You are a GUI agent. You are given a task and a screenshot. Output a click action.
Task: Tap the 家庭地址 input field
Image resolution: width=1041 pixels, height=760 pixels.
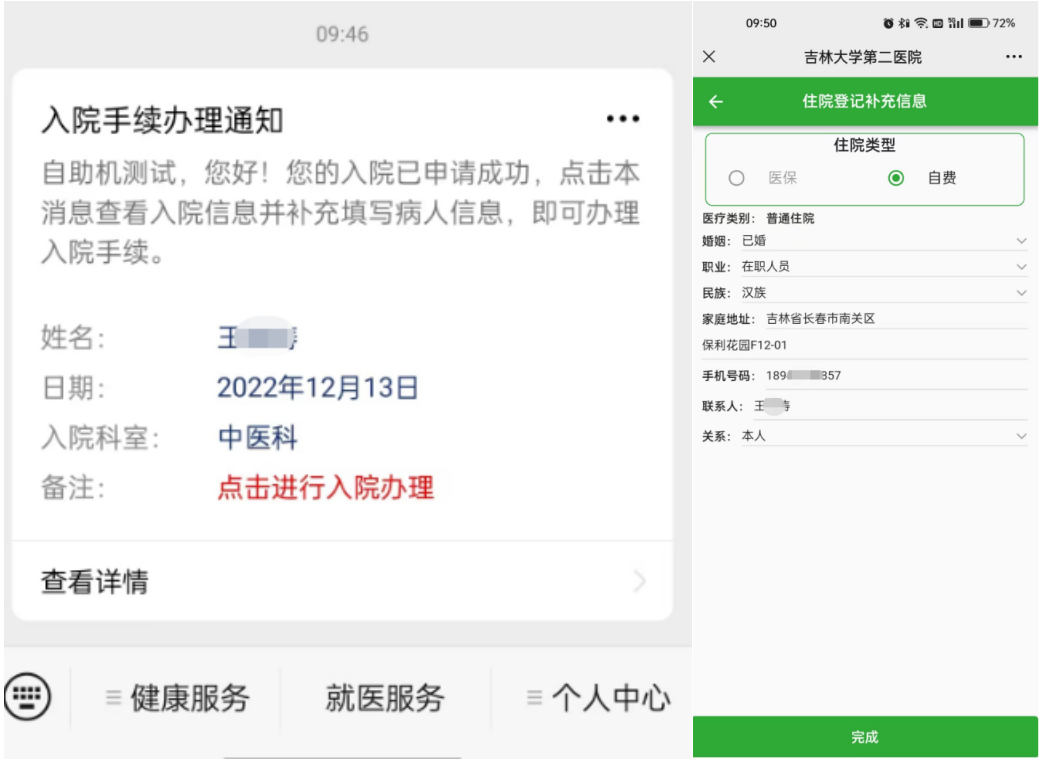[x=896, y=319]
